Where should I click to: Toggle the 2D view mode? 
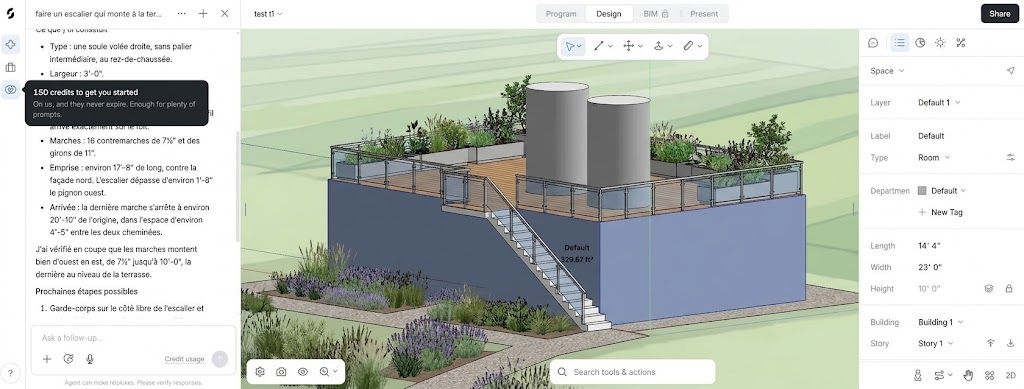coord(1010,375)
